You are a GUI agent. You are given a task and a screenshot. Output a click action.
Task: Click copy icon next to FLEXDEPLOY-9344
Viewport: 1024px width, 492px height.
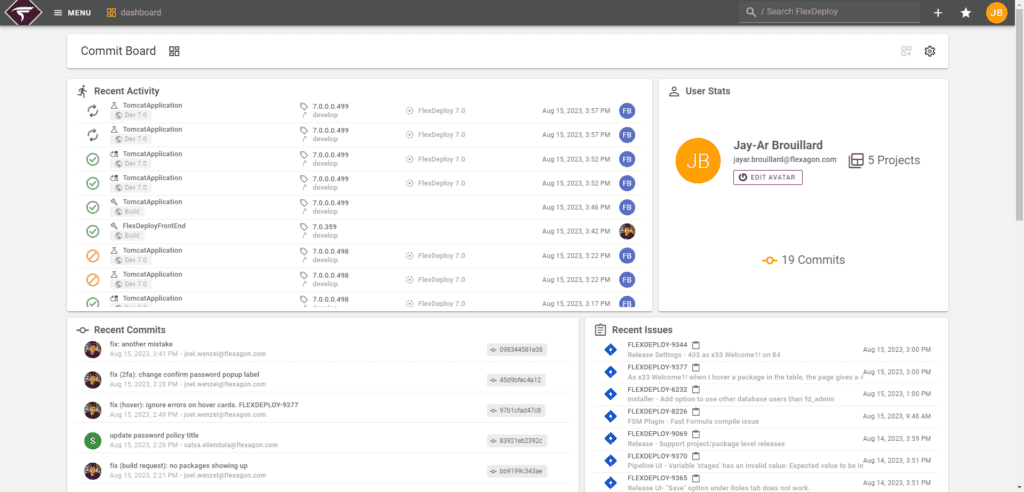point(696,344)
